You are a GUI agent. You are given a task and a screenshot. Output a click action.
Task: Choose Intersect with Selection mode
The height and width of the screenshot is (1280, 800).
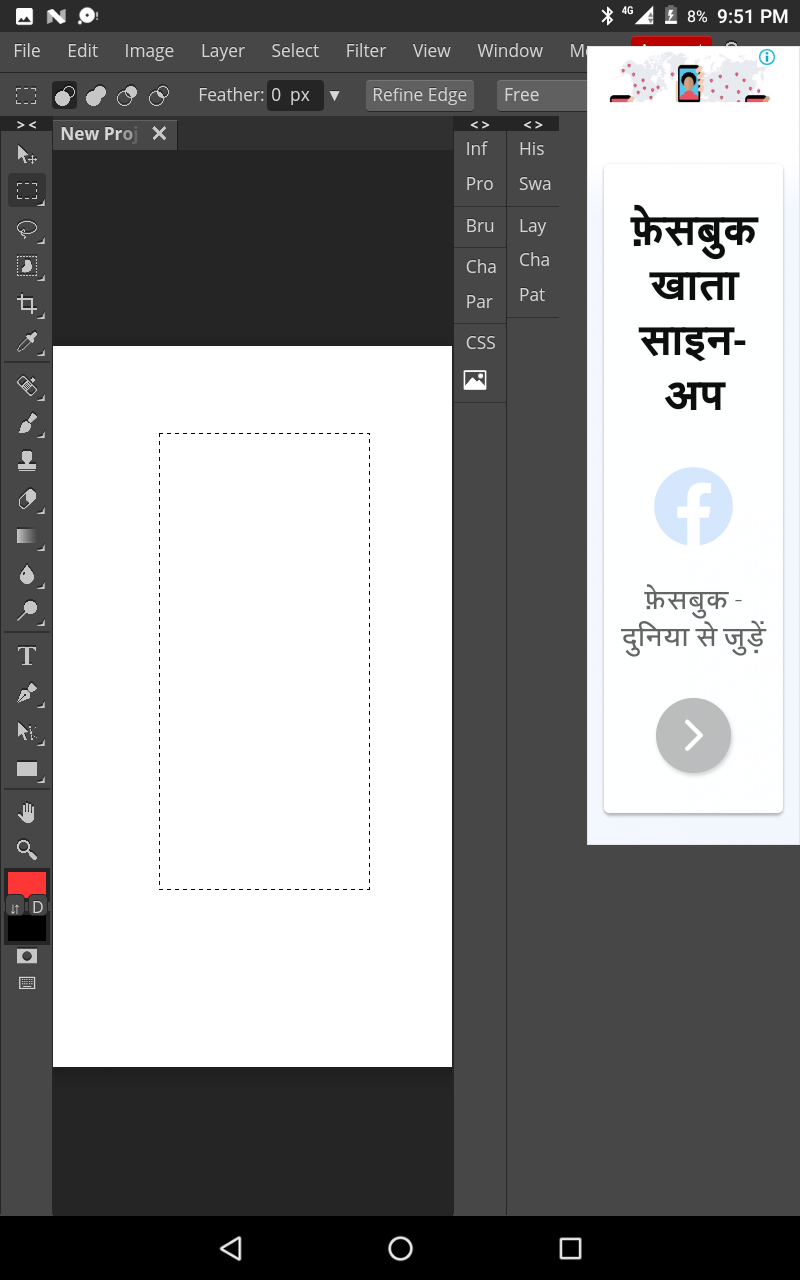158,96
